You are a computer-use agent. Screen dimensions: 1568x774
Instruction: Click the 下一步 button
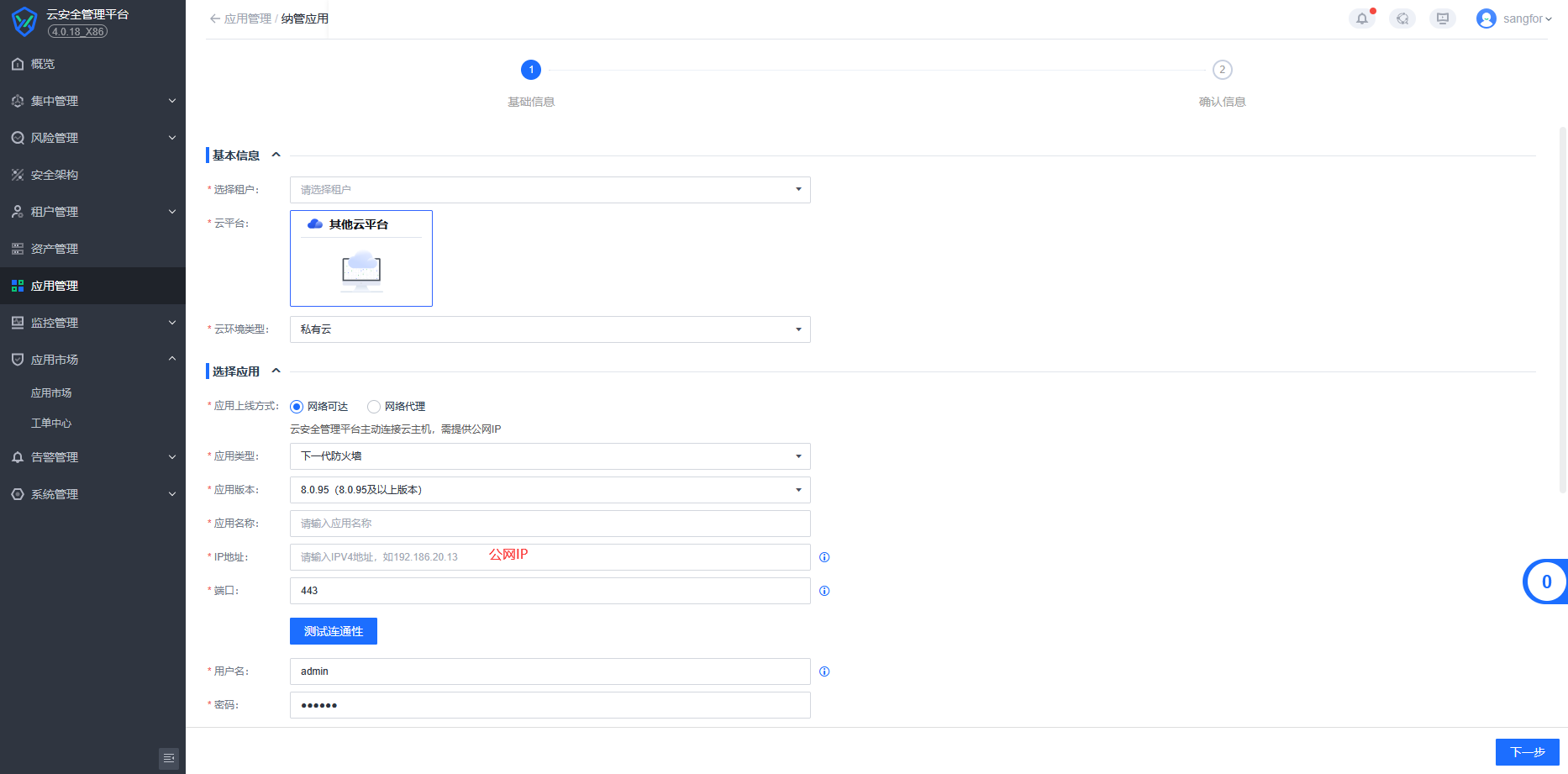(1527, 752)
